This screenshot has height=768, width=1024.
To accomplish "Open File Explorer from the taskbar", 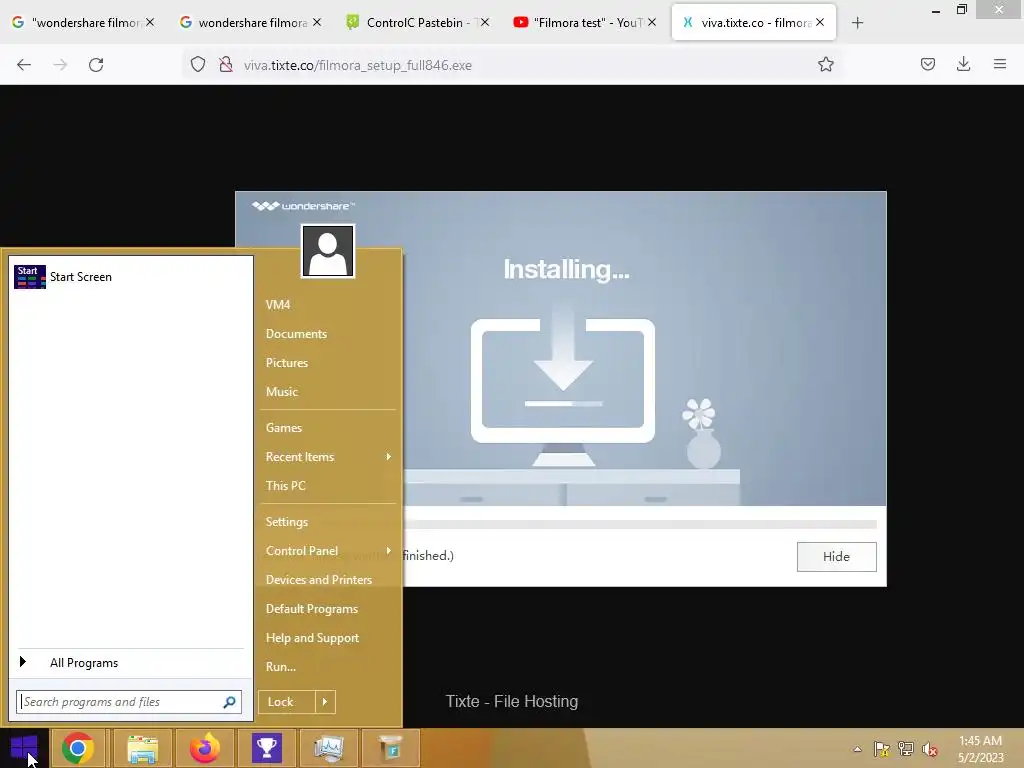I will click(142, 748).
